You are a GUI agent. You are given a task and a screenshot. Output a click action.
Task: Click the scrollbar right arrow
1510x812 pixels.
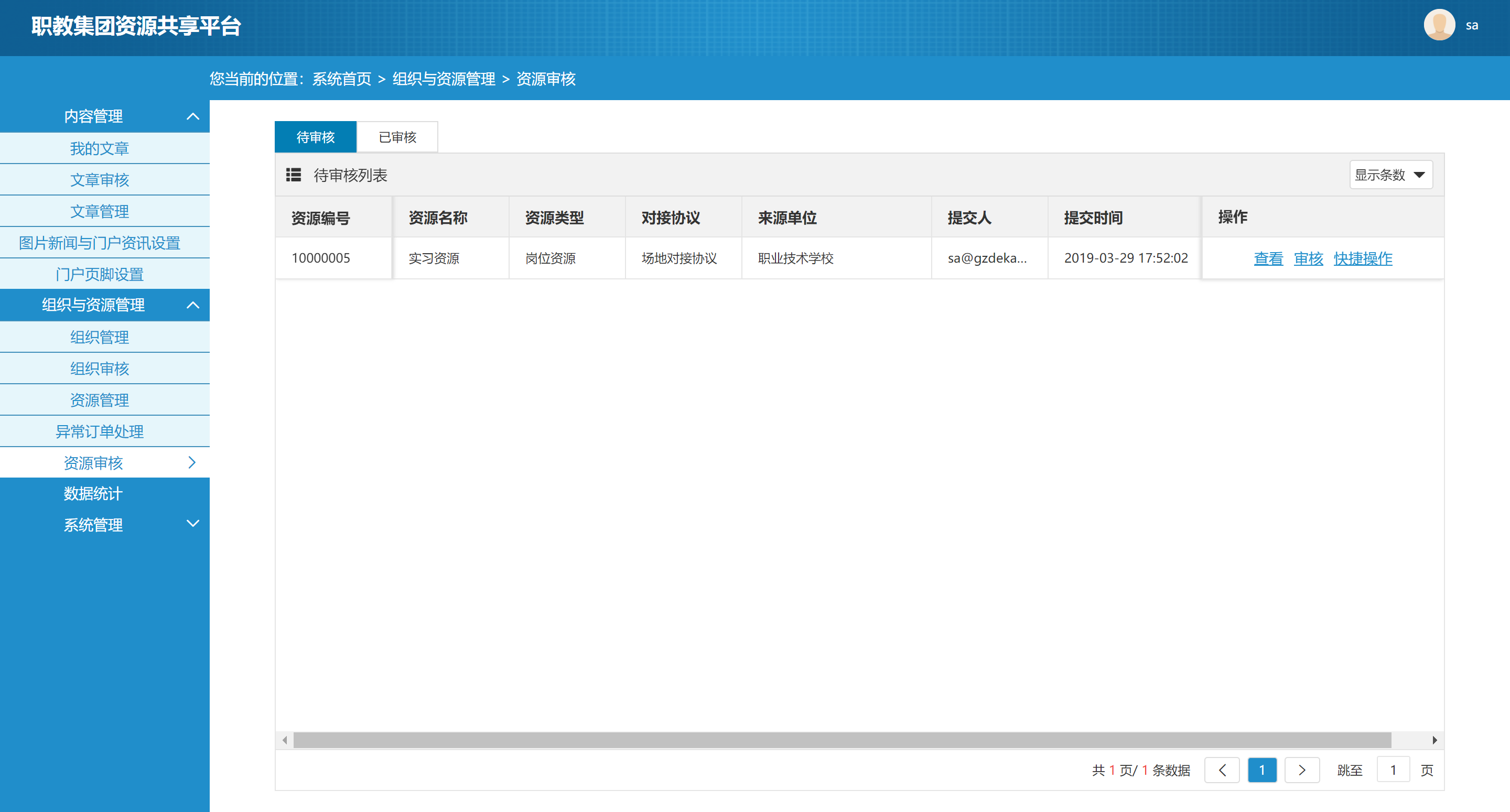click(x=1434, y=740)
